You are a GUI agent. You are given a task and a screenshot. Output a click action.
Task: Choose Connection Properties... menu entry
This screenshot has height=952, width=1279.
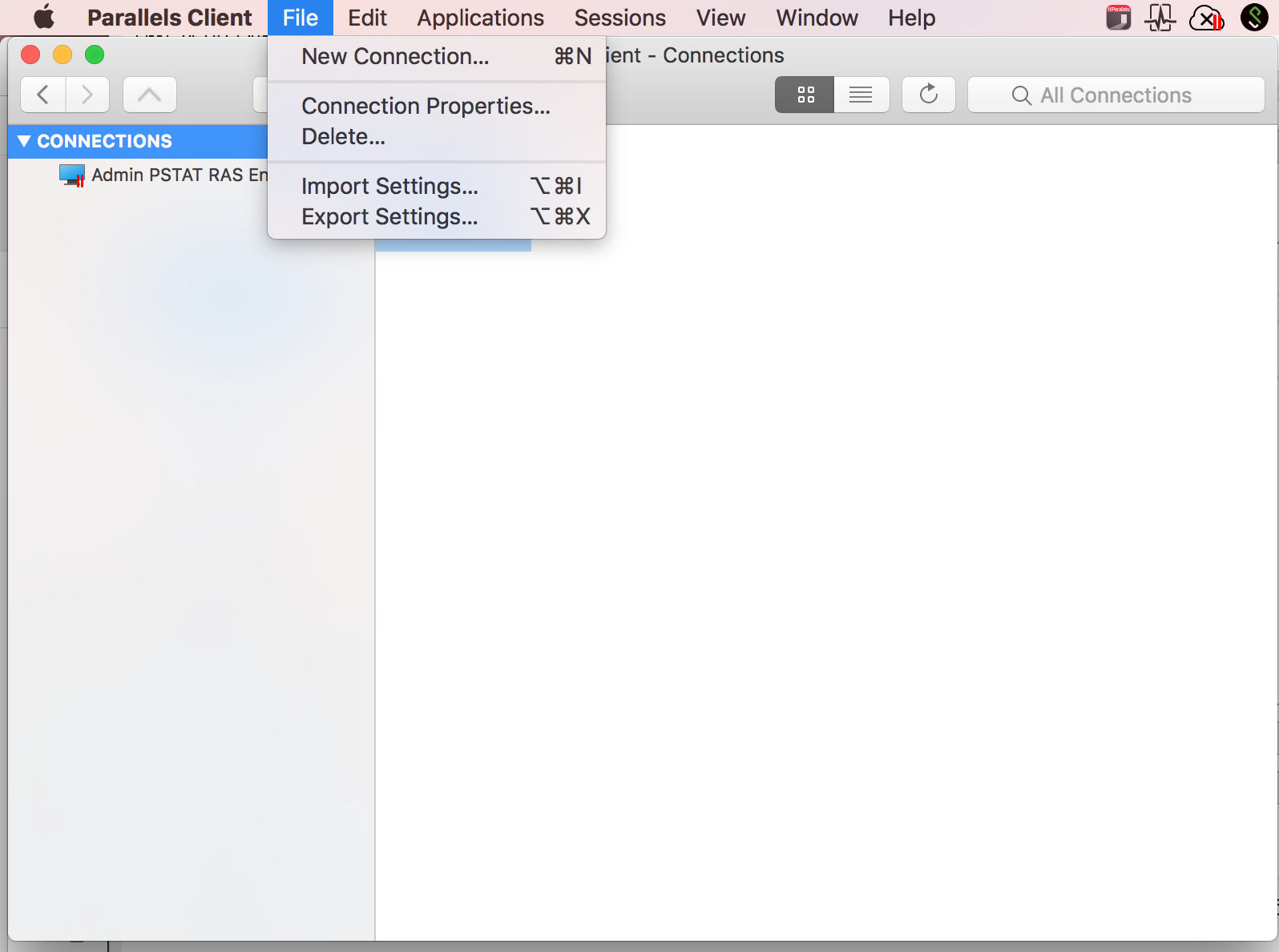tap(437, 106)
